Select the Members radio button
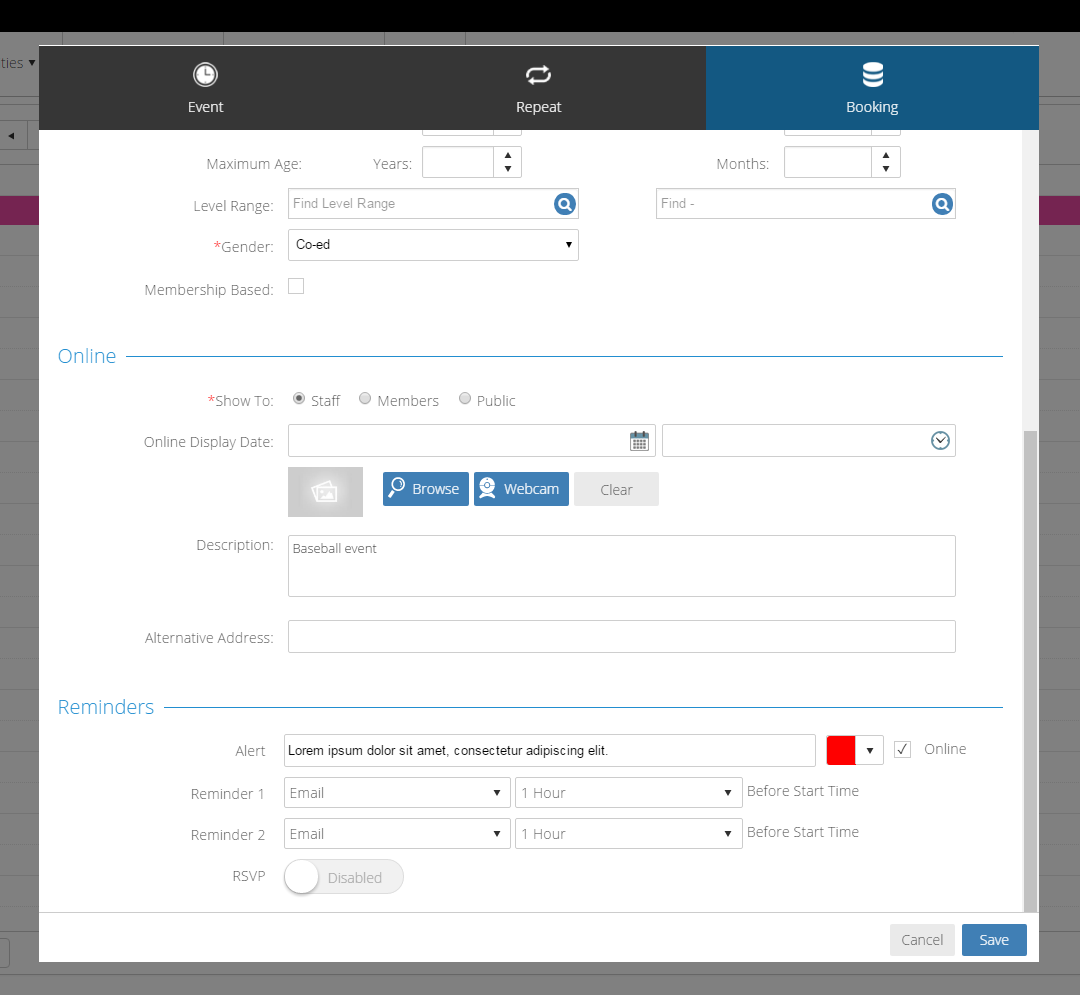The width and height of the screenshot is (1080, 995). [366, 399]
